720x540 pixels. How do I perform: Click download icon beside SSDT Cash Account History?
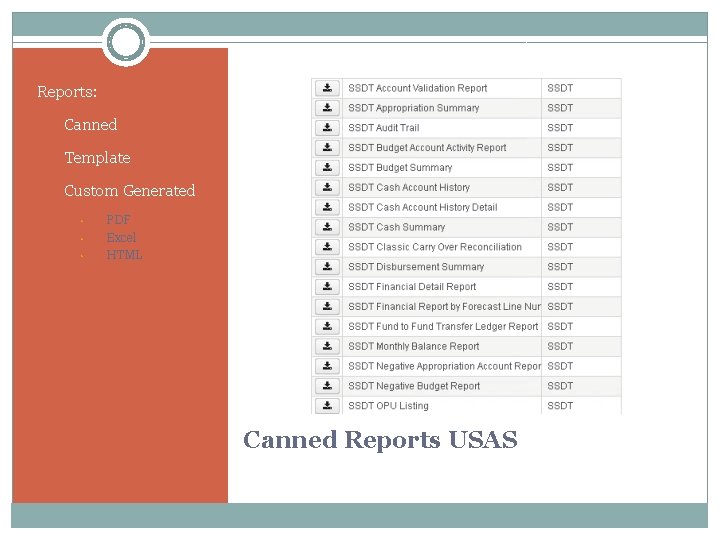327,187
